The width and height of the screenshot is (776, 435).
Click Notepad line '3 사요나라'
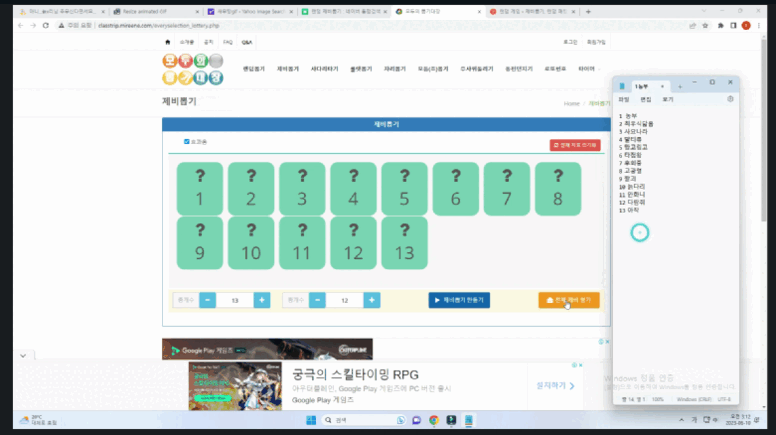pos(633,132)
